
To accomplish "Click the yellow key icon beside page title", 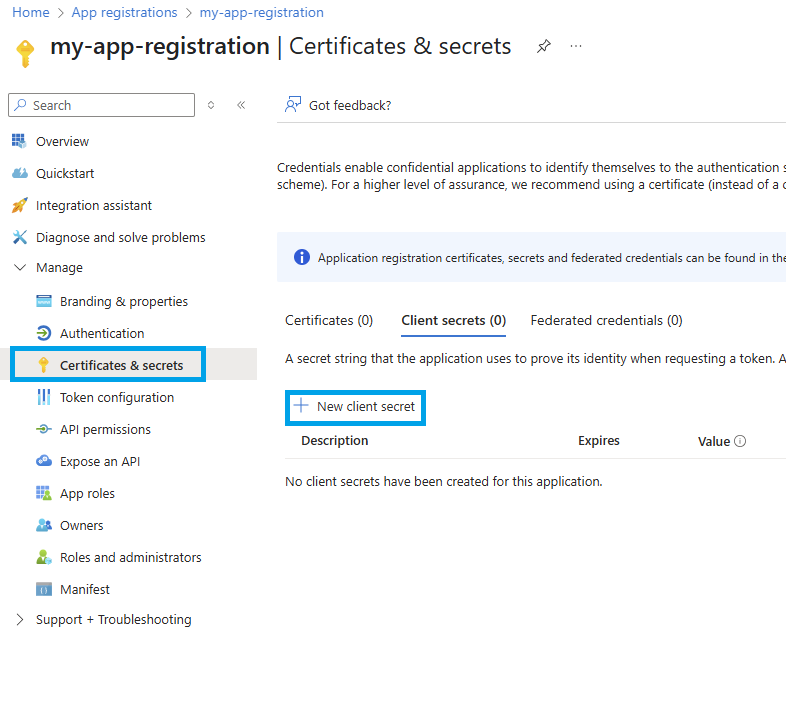I will (25, 53).
